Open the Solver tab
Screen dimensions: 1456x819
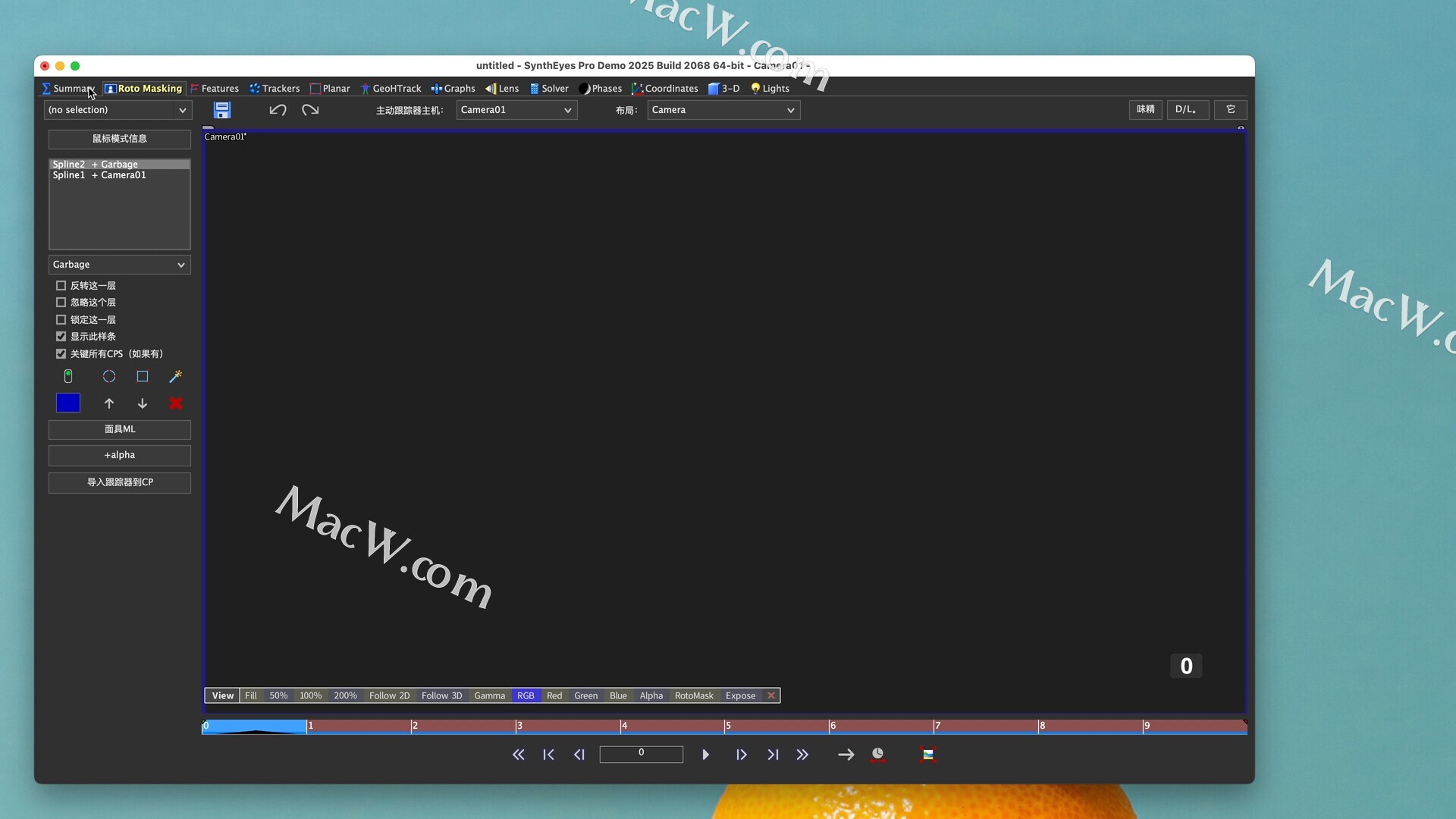[550, 89]
